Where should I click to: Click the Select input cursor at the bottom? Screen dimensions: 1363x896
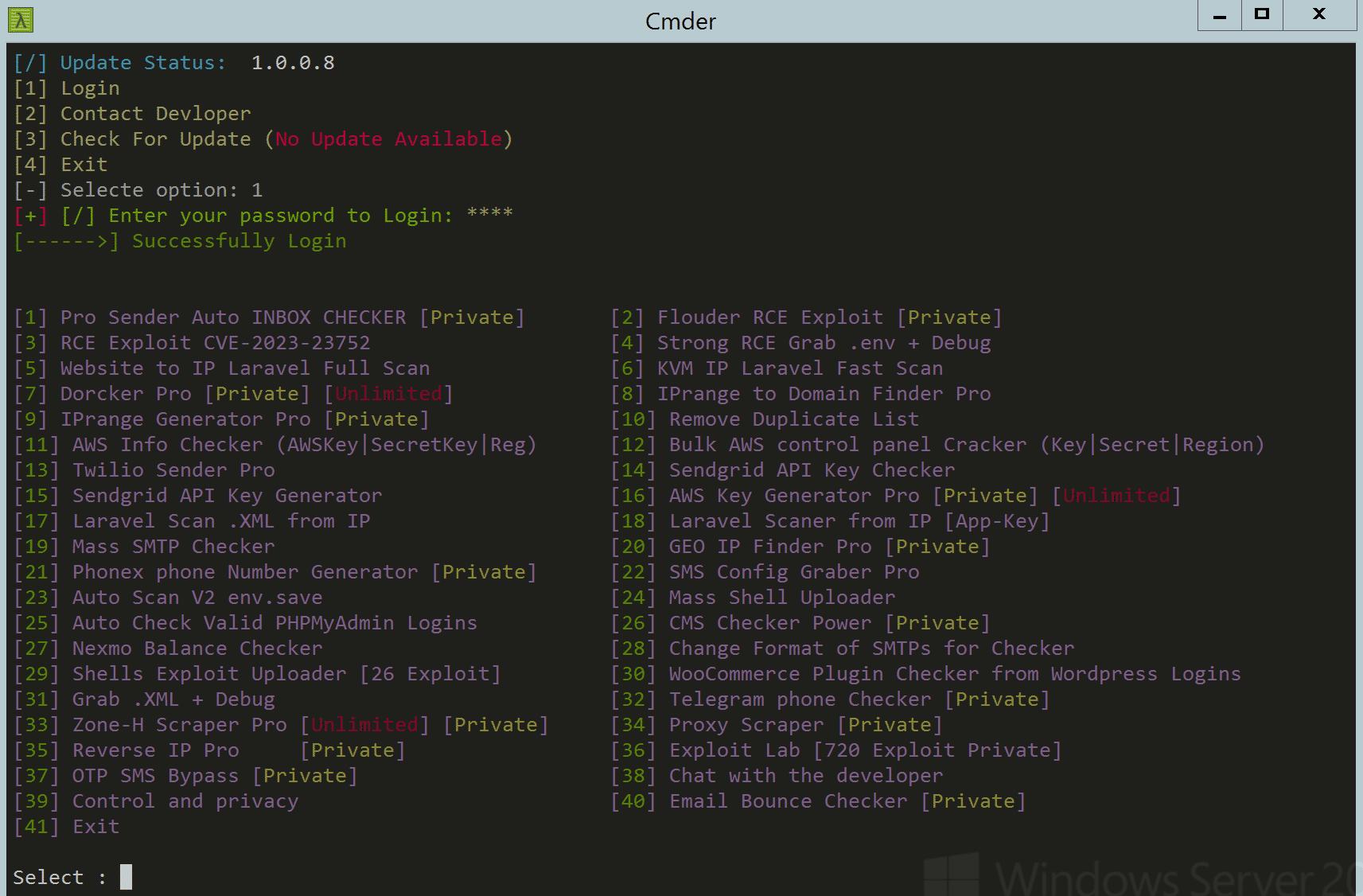click(x=126, y=876)
